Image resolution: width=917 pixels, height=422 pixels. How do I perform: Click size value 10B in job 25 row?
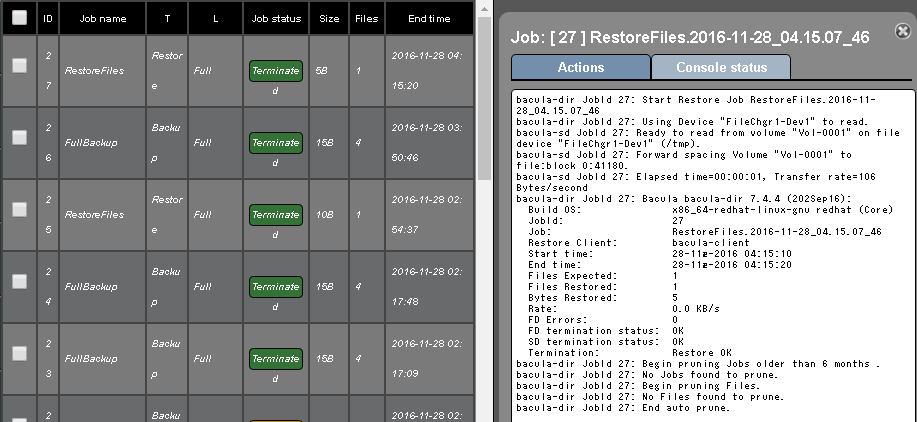point(324,215)
